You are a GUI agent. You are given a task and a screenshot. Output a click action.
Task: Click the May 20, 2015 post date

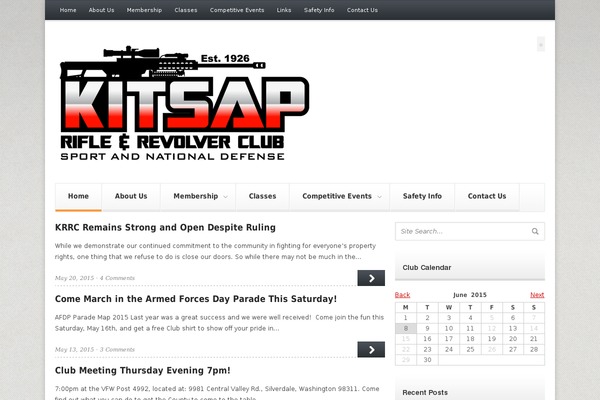pos(74,278)
